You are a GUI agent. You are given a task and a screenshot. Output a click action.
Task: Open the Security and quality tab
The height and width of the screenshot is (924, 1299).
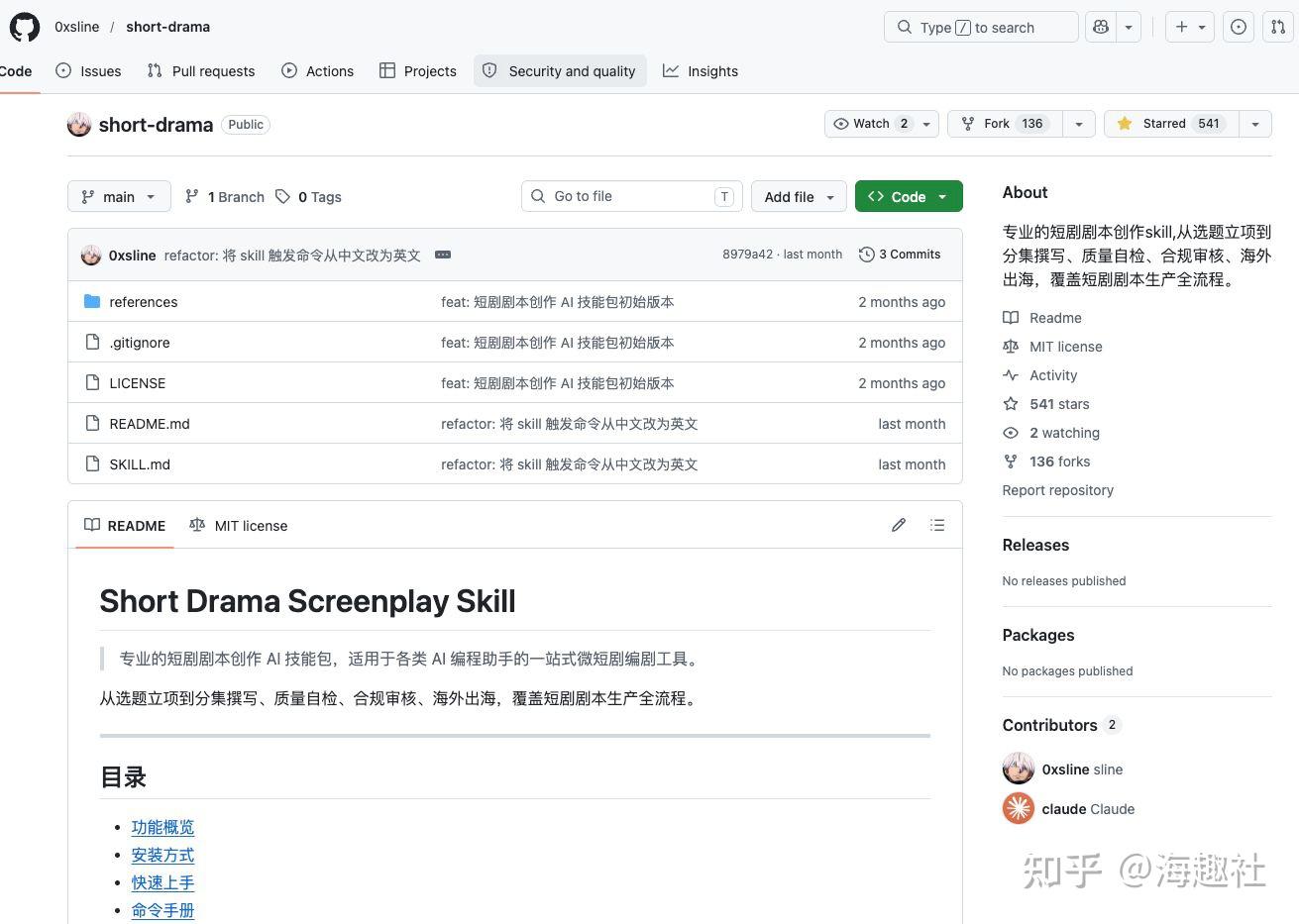pos(560,71)
